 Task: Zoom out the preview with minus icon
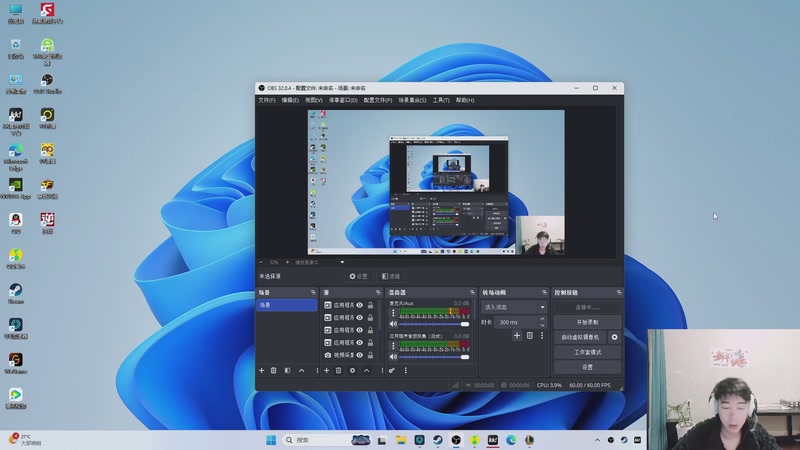pos(261,262)
